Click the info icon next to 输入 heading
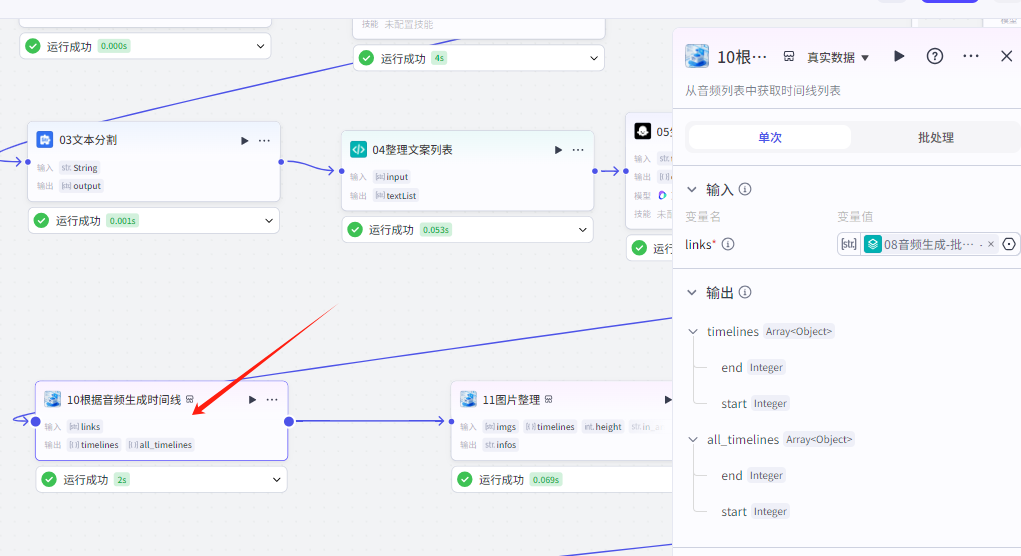Viewport: 1021px width, 556px height. (745, 189)
